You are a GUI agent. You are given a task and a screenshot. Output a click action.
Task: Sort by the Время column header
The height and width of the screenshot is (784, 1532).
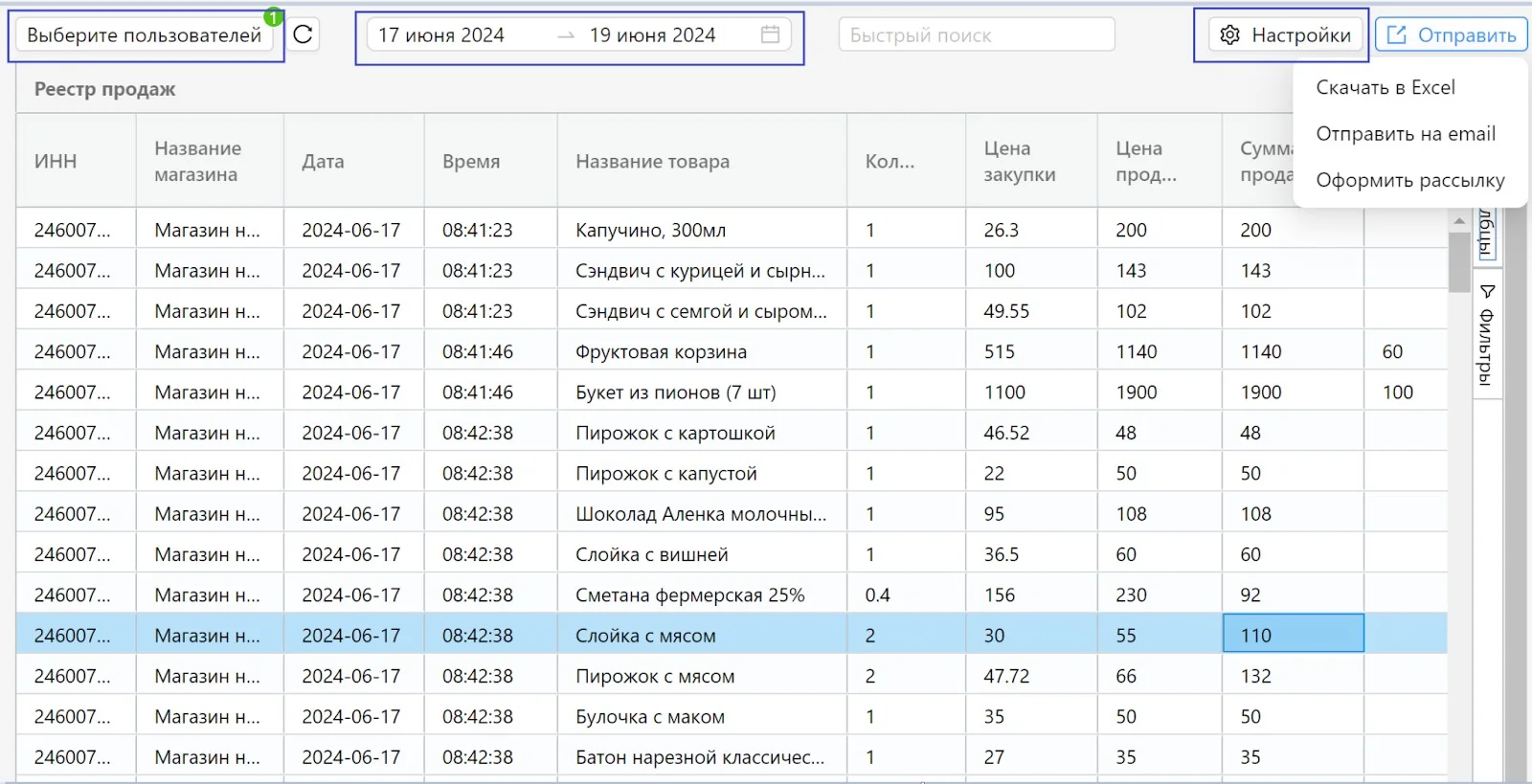click(490, 161)
